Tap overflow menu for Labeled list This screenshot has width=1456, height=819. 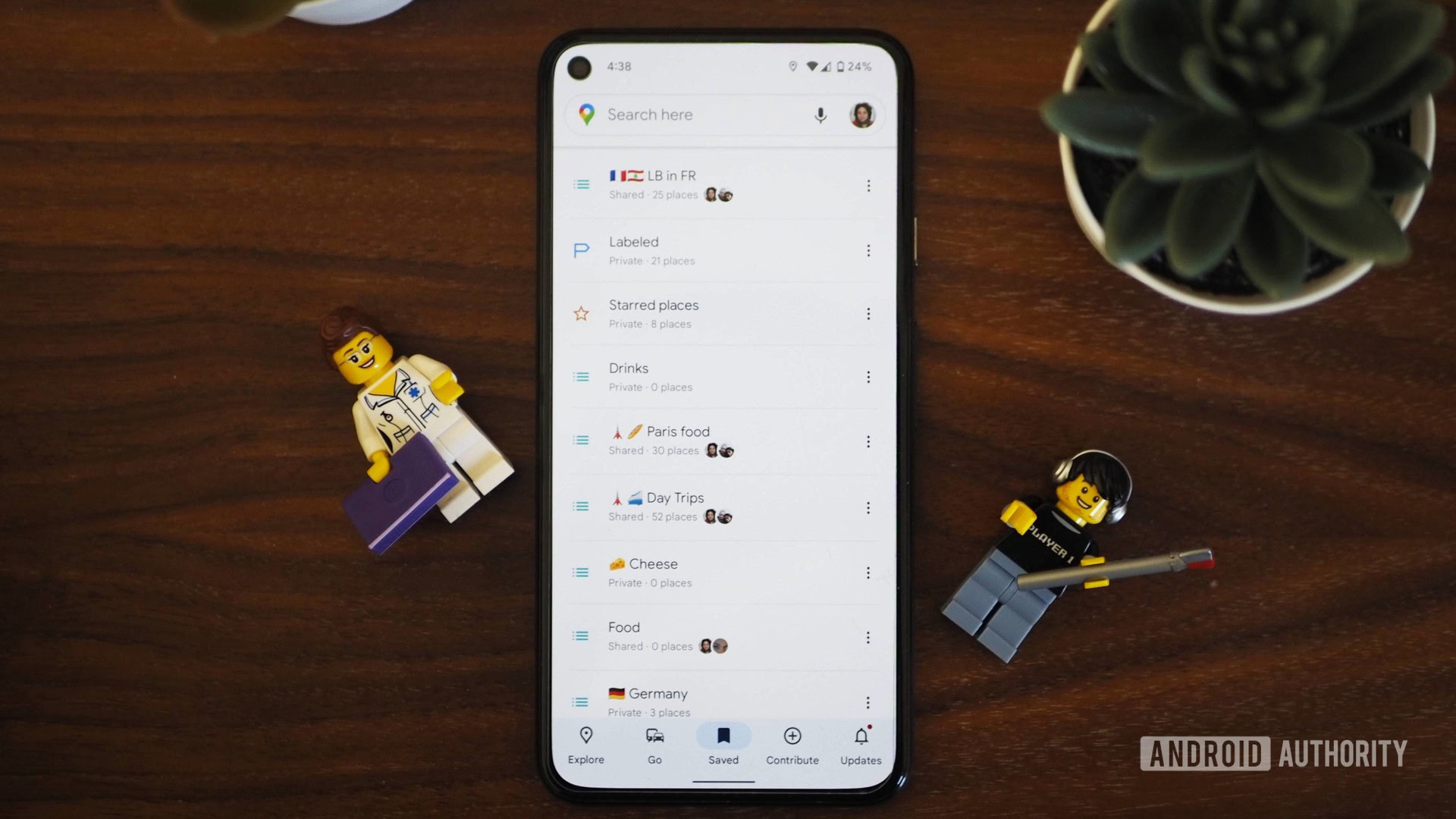coord(867,249)
